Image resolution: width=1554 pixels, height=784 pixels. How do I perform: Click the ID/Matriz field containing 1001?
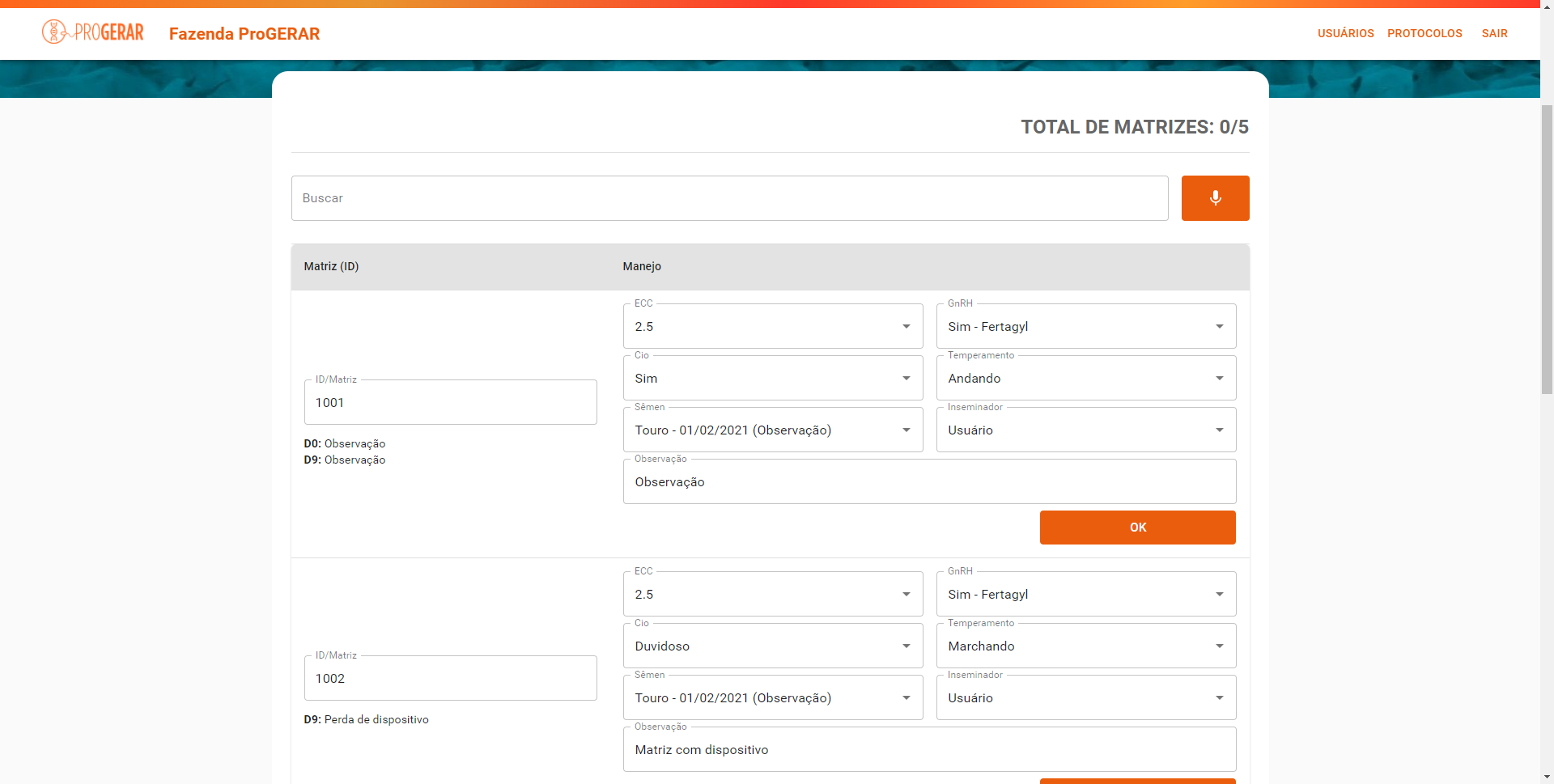[x=450, y=403]
